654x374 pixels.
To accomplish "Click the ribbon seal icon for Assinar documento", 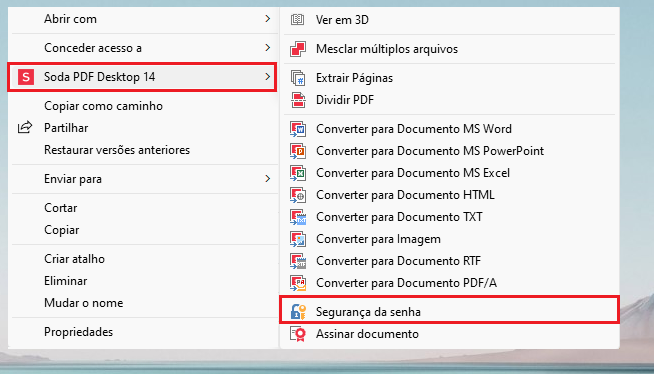I will 298,334.
